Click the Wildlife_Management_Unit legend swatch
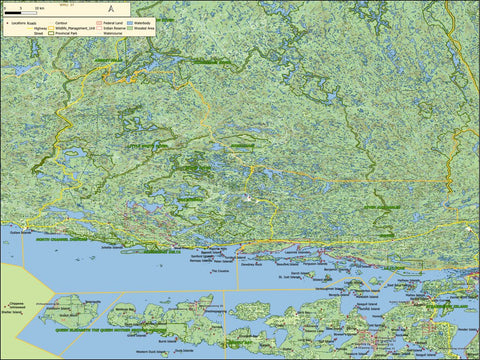This screenshot has width=480, height=360. coord(51,28)
